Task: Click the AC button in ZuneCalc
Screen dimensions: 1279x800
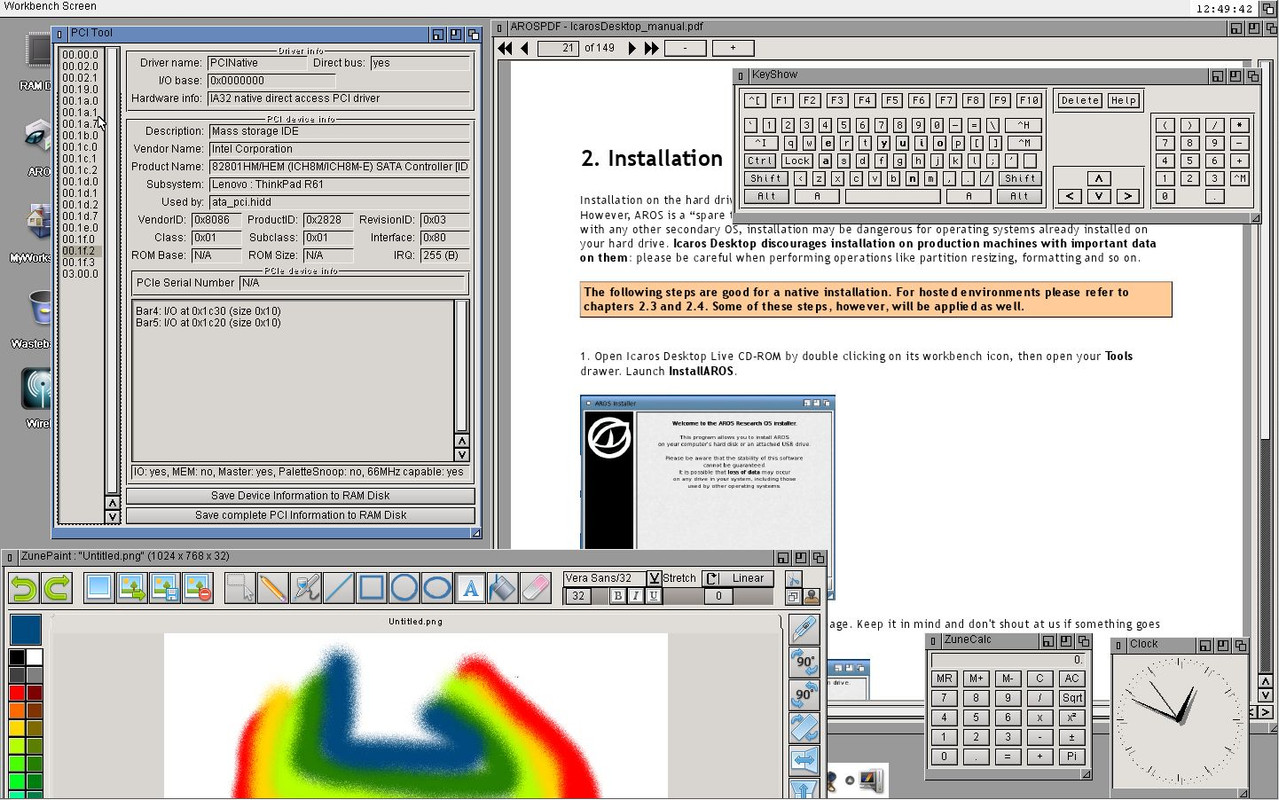Action: [x=1072, y=678]
